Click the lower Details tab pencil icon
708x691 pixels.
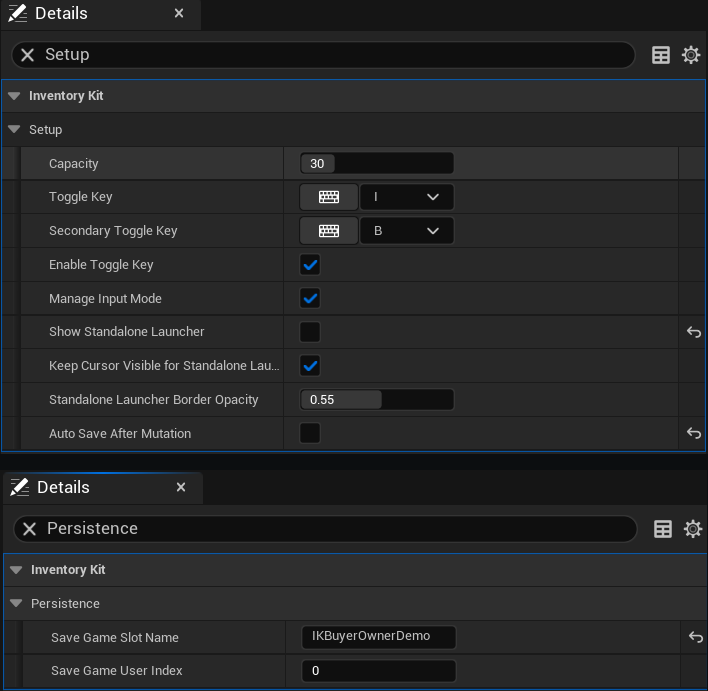coord(19,487)
